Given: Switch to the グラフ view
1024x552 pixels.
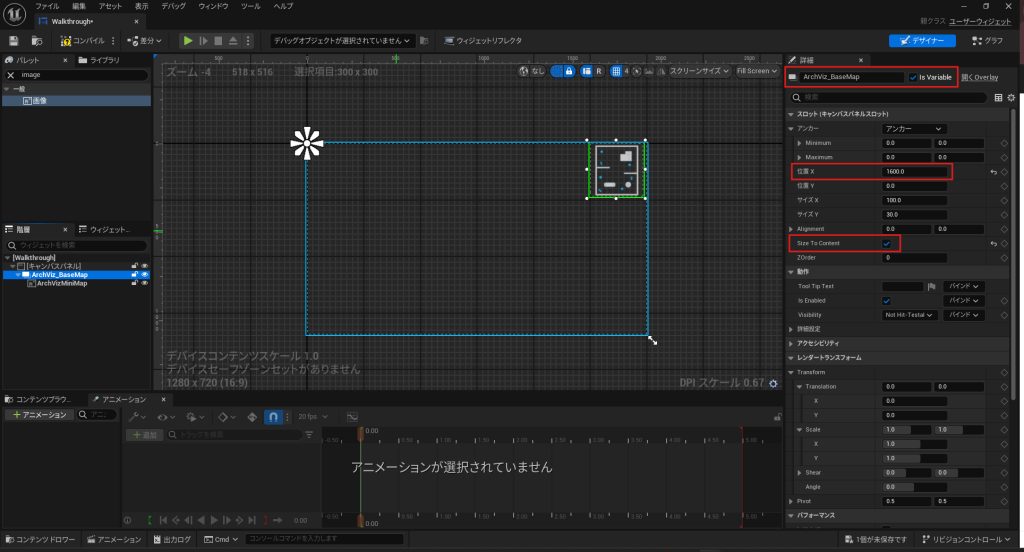Looking at the screenshot, I should tap(986, 41).
